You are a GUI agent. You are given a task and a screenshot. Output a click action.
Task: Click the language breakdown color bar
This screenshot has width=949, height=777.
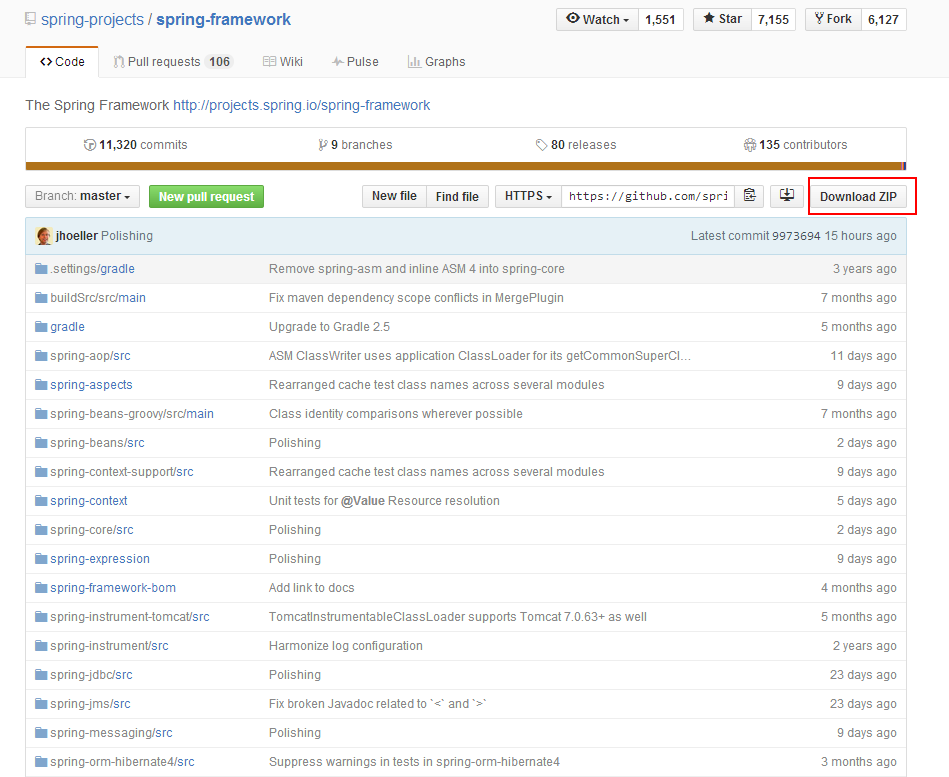tap(465, 166)
